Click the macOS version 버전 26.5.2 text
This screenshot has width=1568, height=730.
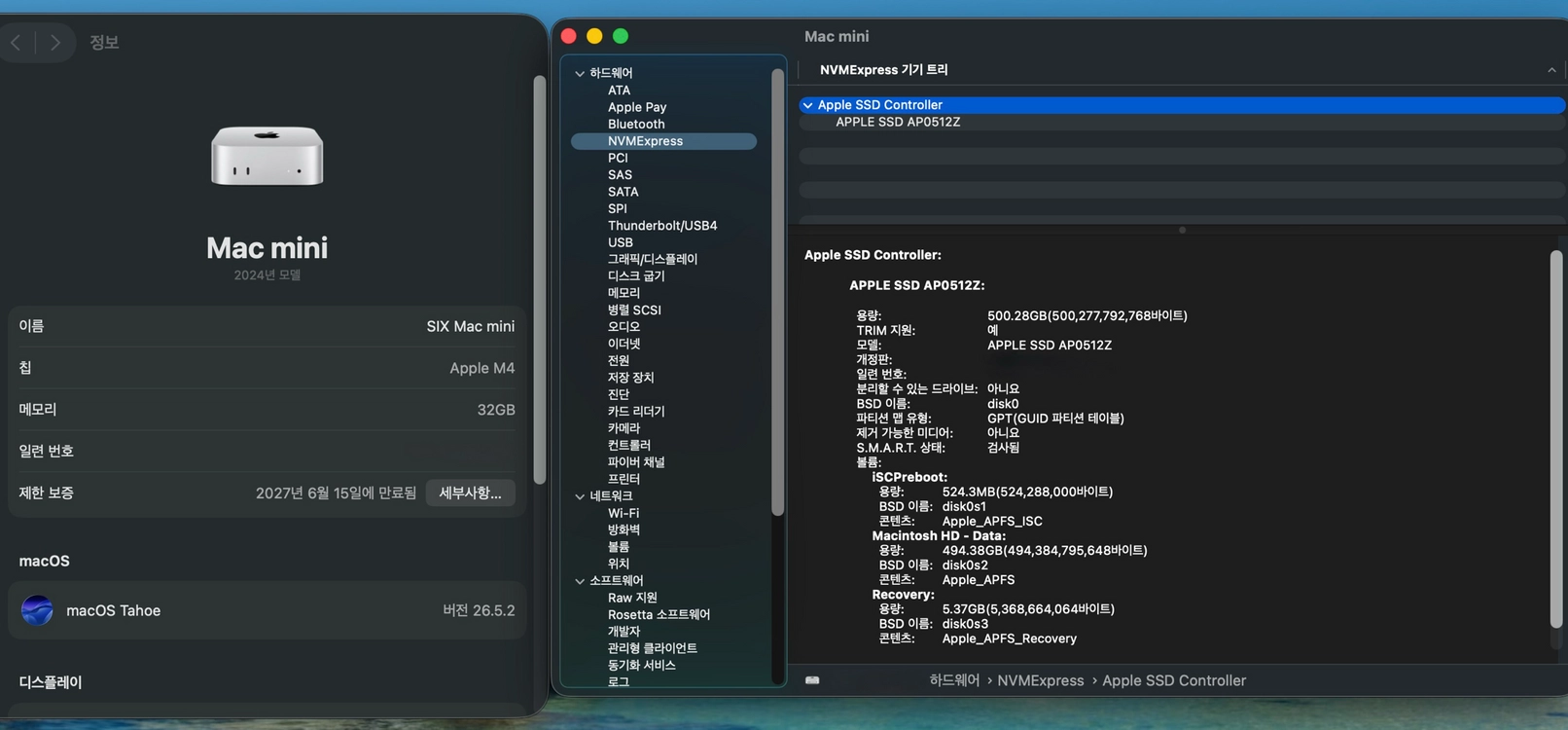[479, 610]
